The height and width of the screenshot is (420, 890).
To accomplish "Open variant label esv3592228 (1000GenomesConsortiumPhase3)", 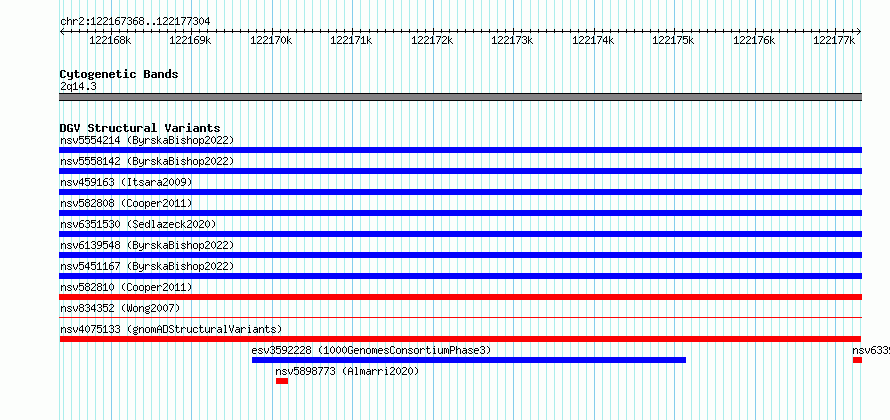I will (x=371, y=350).
